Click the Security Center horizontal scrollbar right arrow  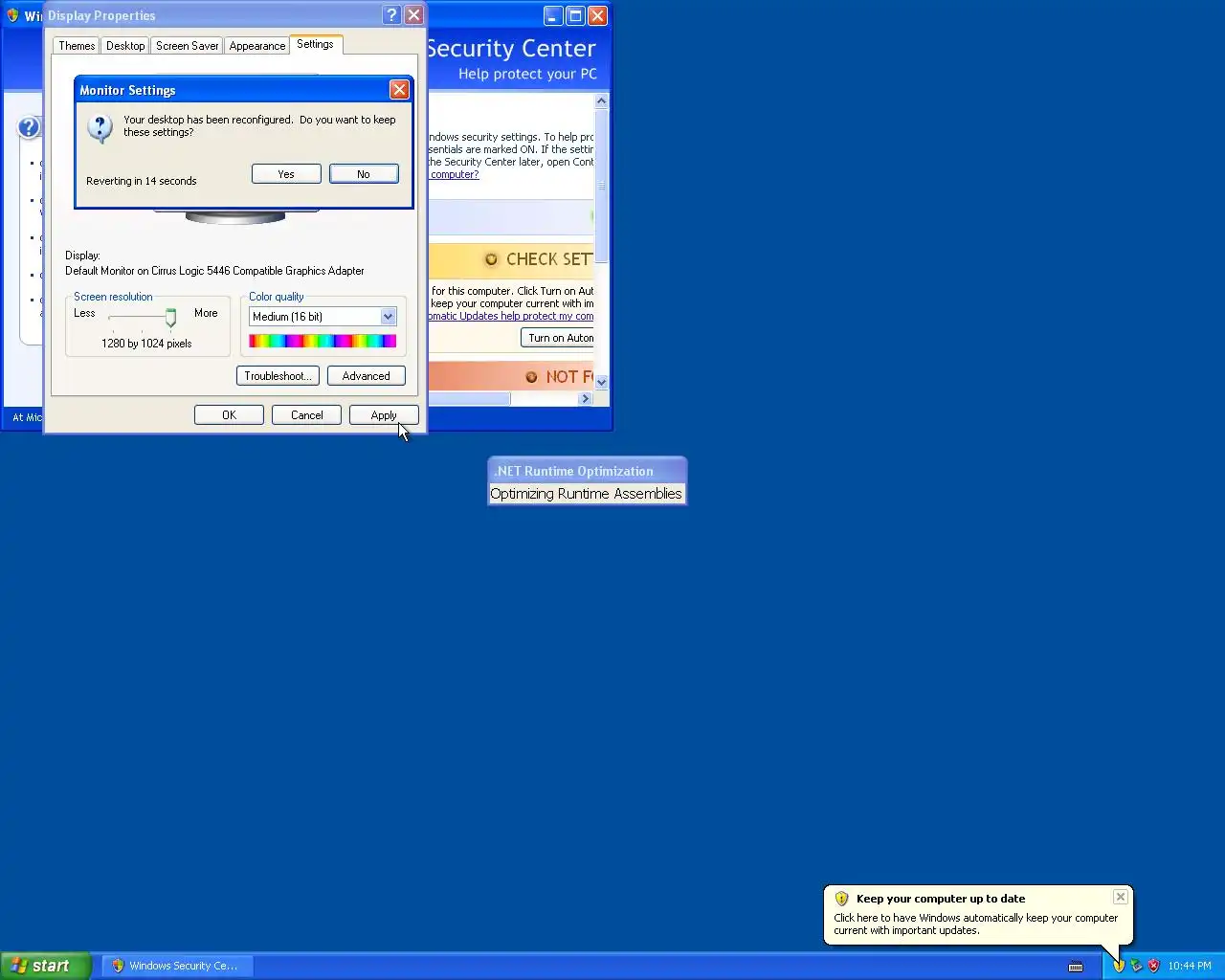586,399
